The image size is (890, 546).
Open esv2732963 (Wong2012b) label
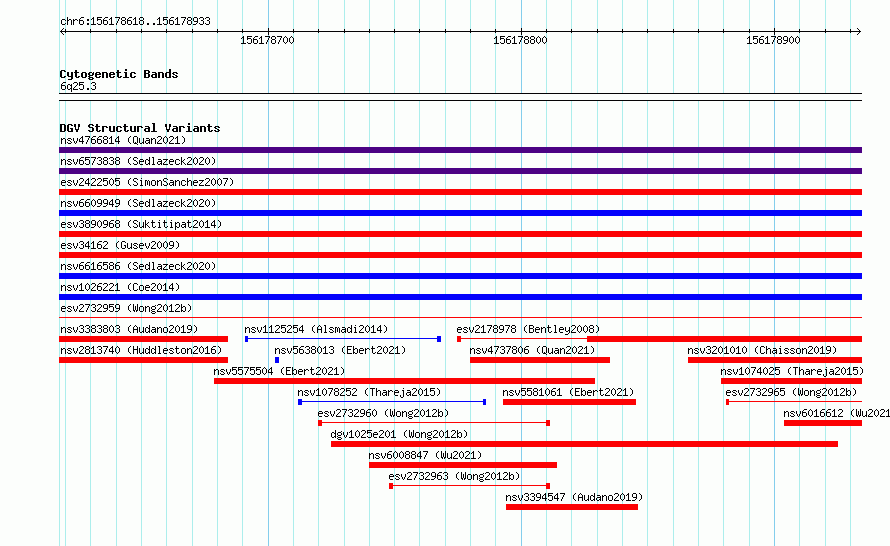[x=454, y=476]
